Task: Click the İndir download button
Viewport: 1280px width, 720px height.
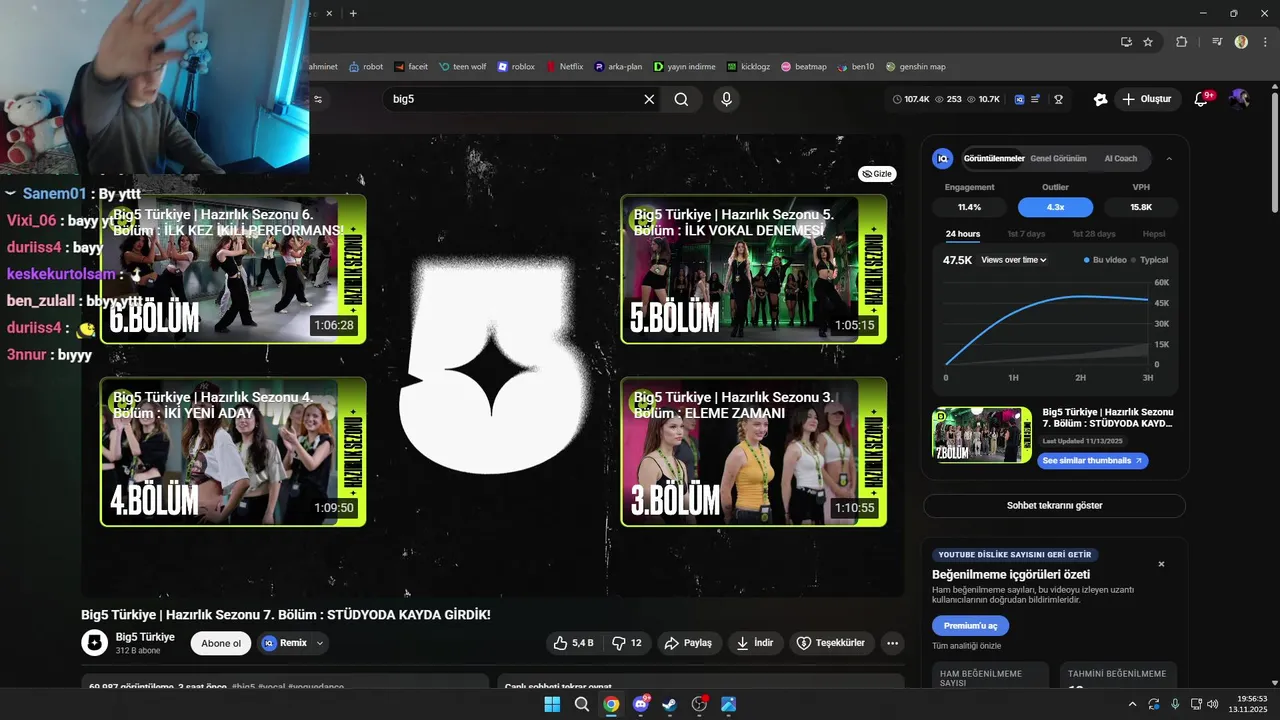Action: [755, 643]
